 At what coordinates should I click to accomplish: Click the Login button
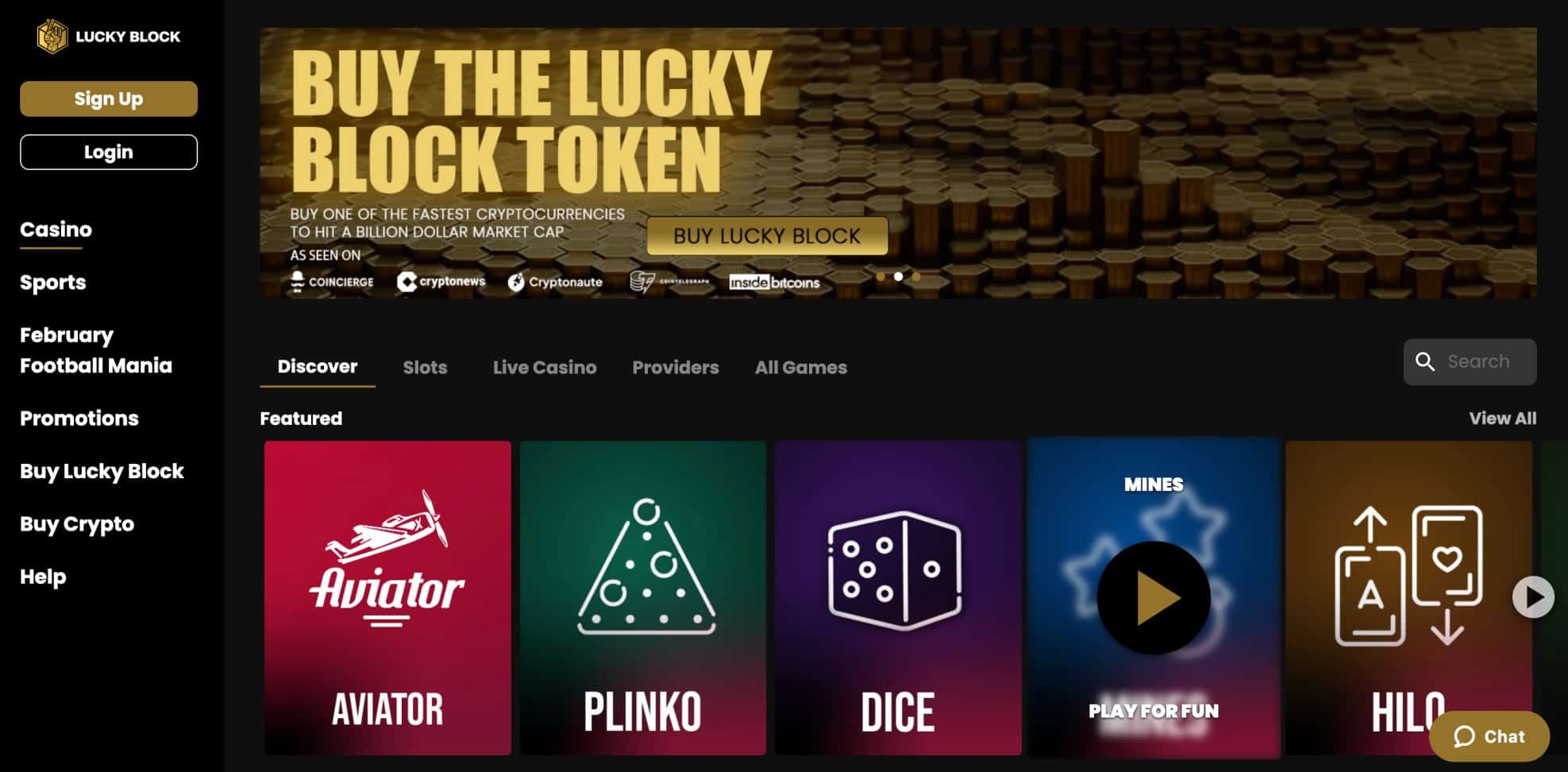click(109, 152)
